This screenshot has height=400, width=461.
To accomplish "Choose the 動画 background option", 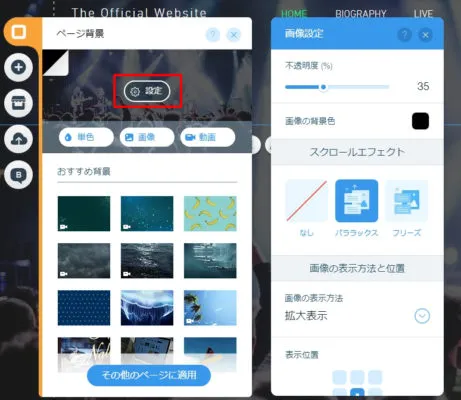I will (x=208, y=137).
